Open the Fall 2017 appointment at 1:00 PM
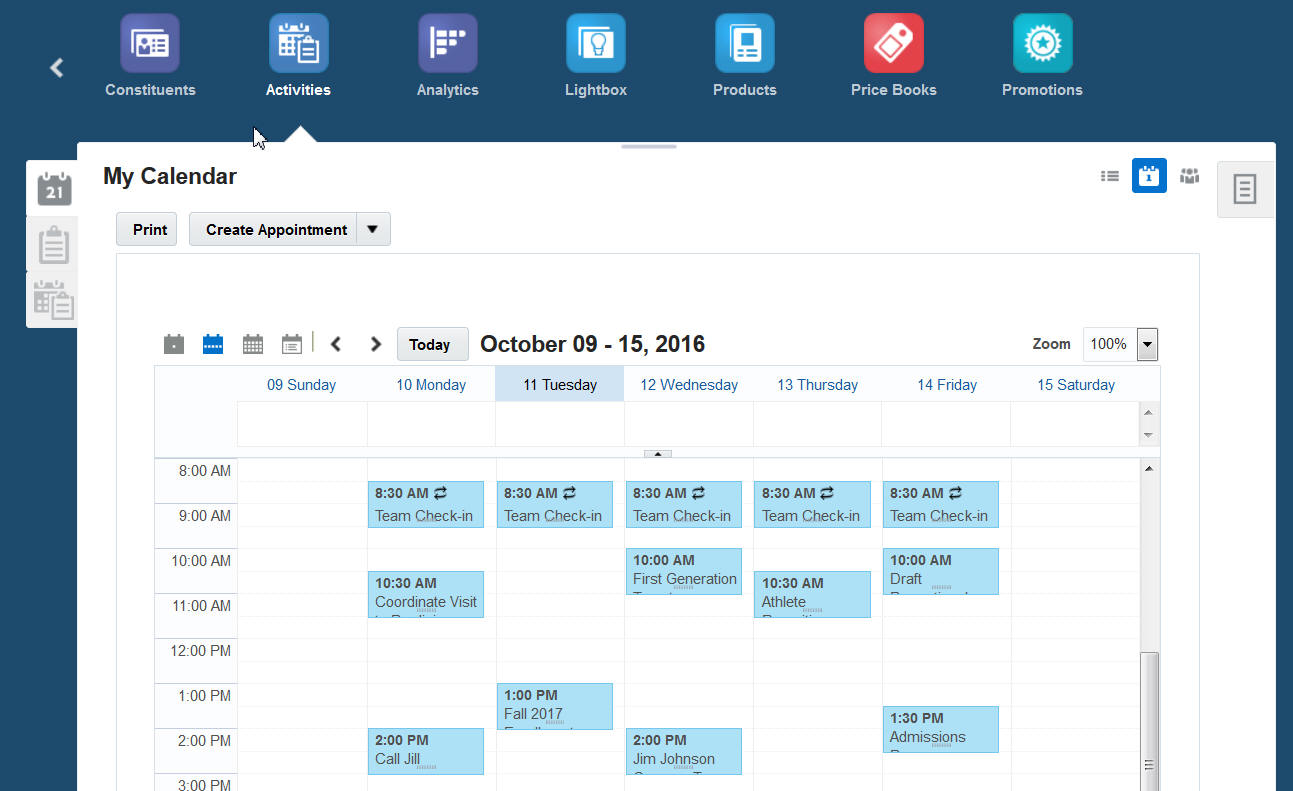The height and width of the screenshot is (791, 1293). click(555, 706)
